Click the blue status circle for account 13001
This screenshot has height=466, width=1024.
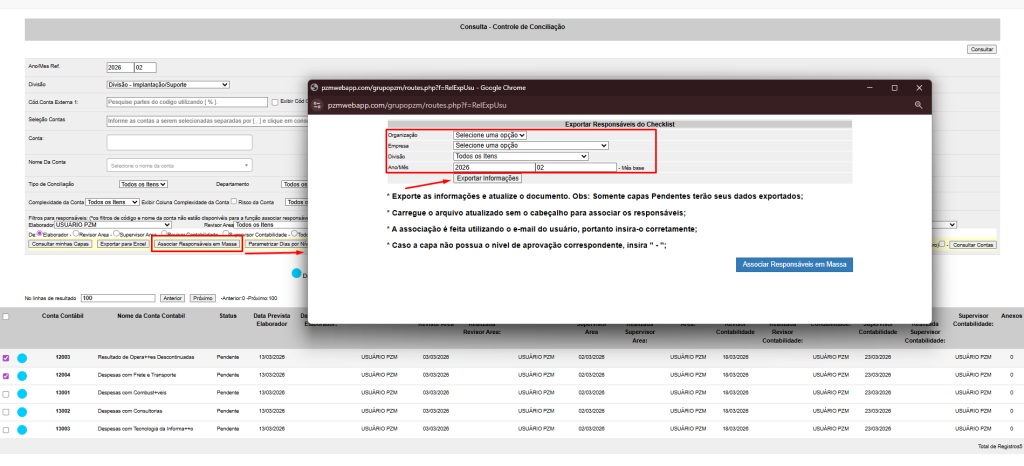[21, 393]
